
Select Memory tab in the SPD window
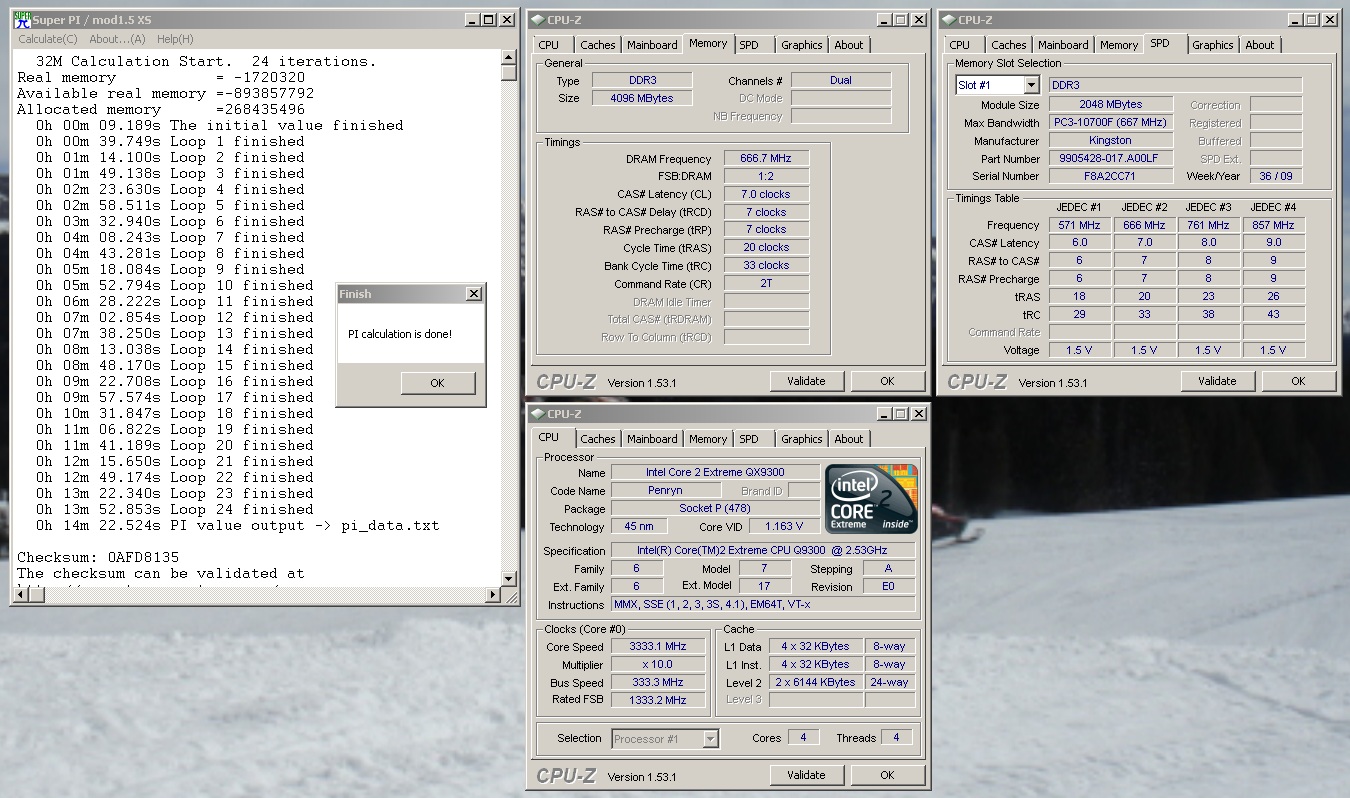1119,45
